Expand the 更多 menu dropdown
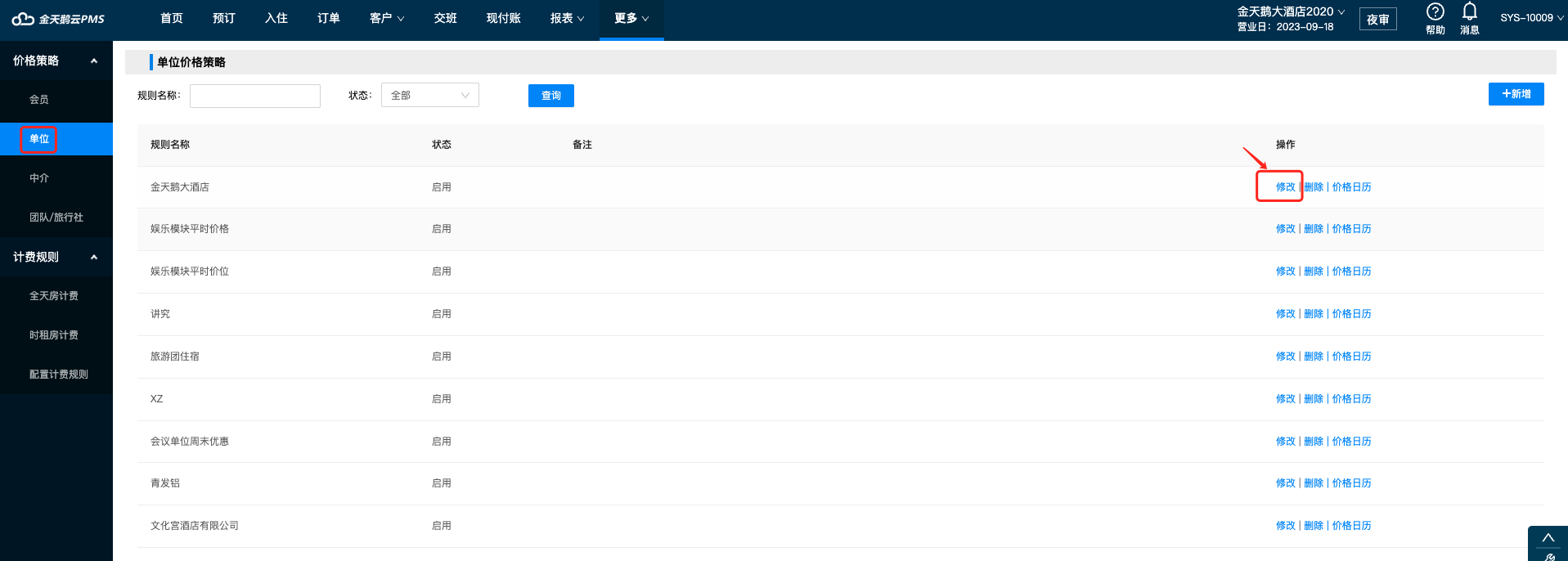This screenshot has width=1568, height=561. (631, 19)
